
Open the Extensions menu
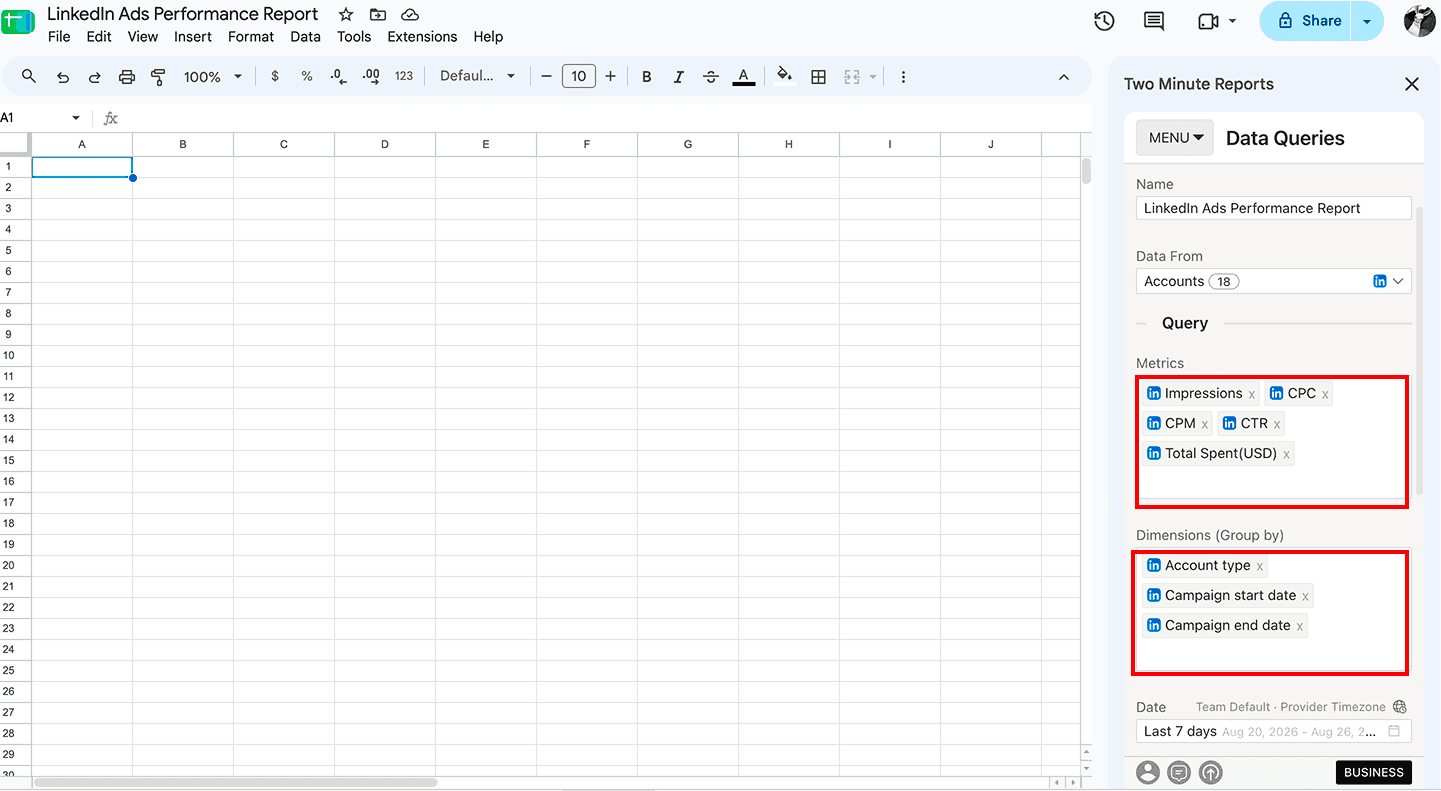point(422,37)
